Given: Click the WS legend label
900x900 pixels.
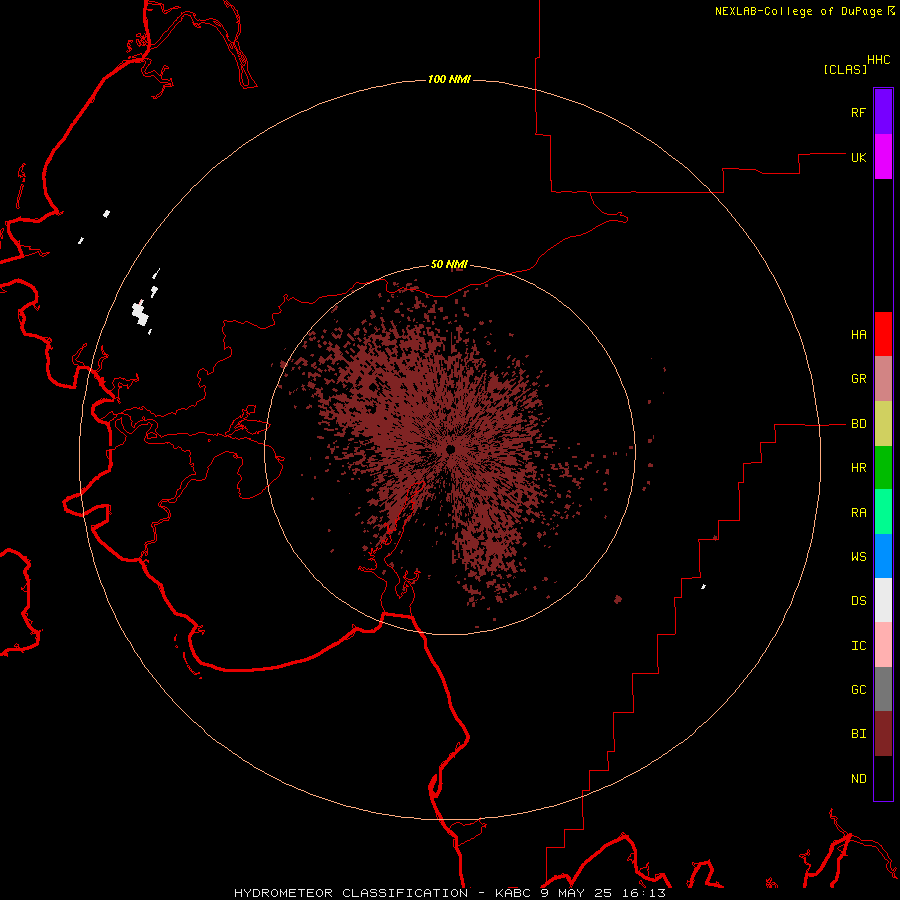Looking at the screenshot, I should coord(859,557).
